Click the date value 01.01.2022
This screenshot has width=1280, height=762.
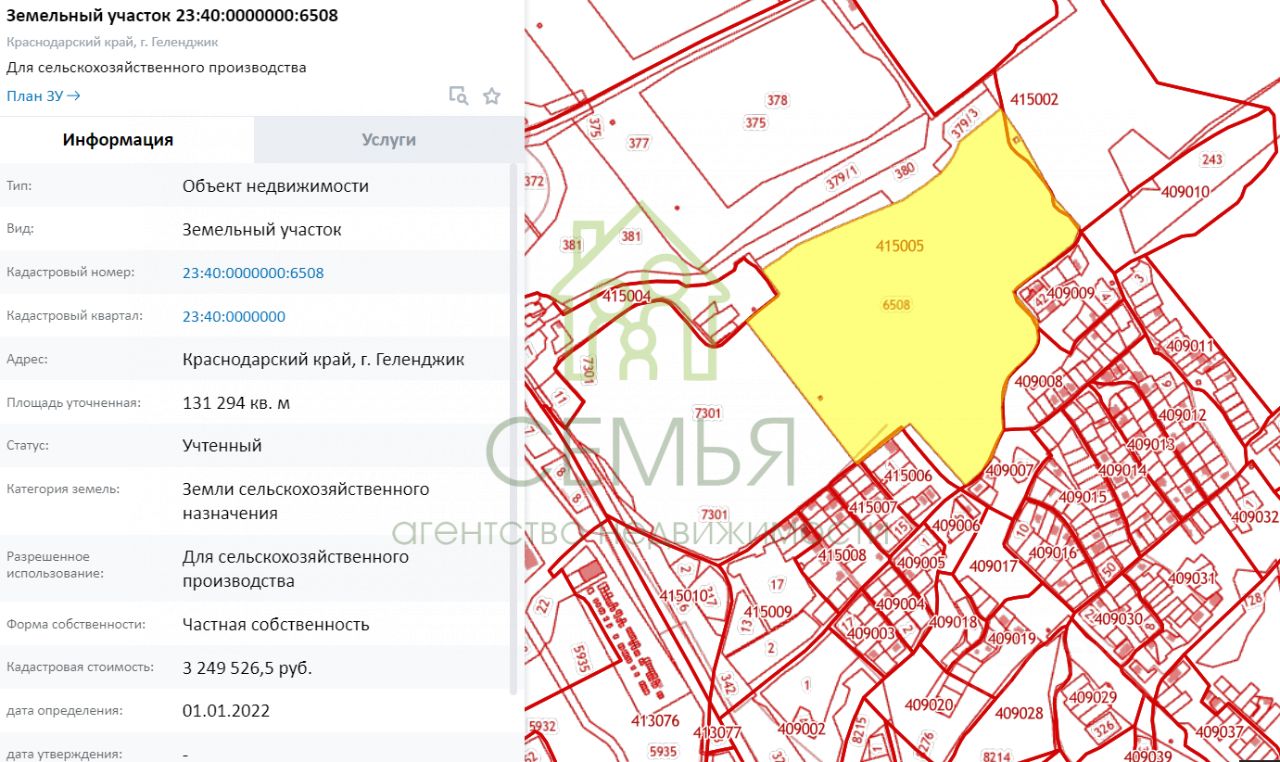[226, 711]
